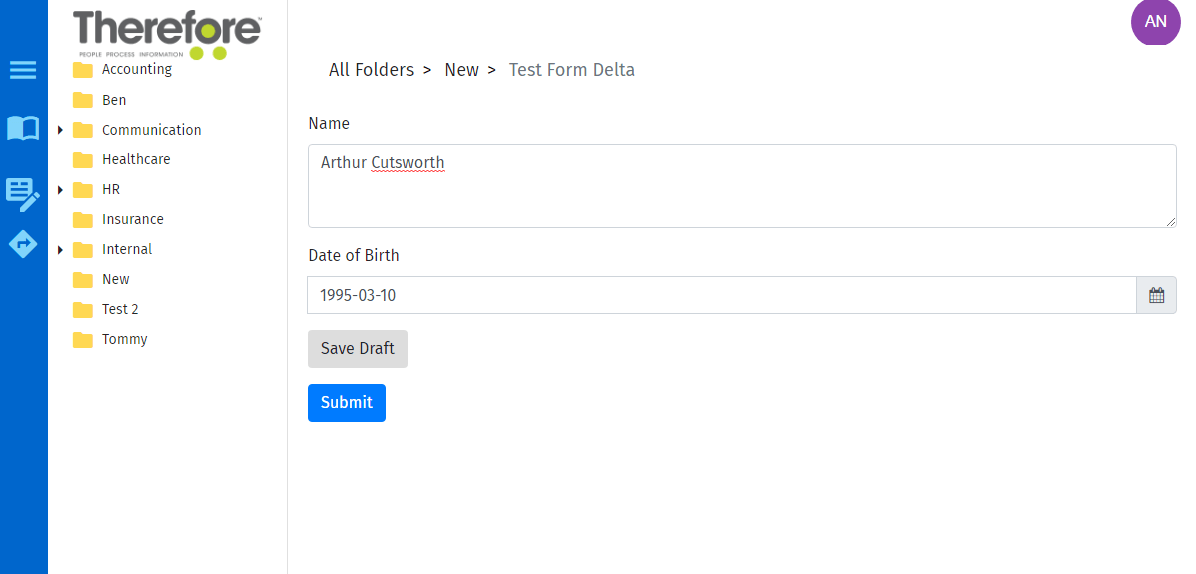Image resolution: width=1196 pixels, height=574 pixels.
Task: Select the Healthcare folder
Action: [136, 160]
